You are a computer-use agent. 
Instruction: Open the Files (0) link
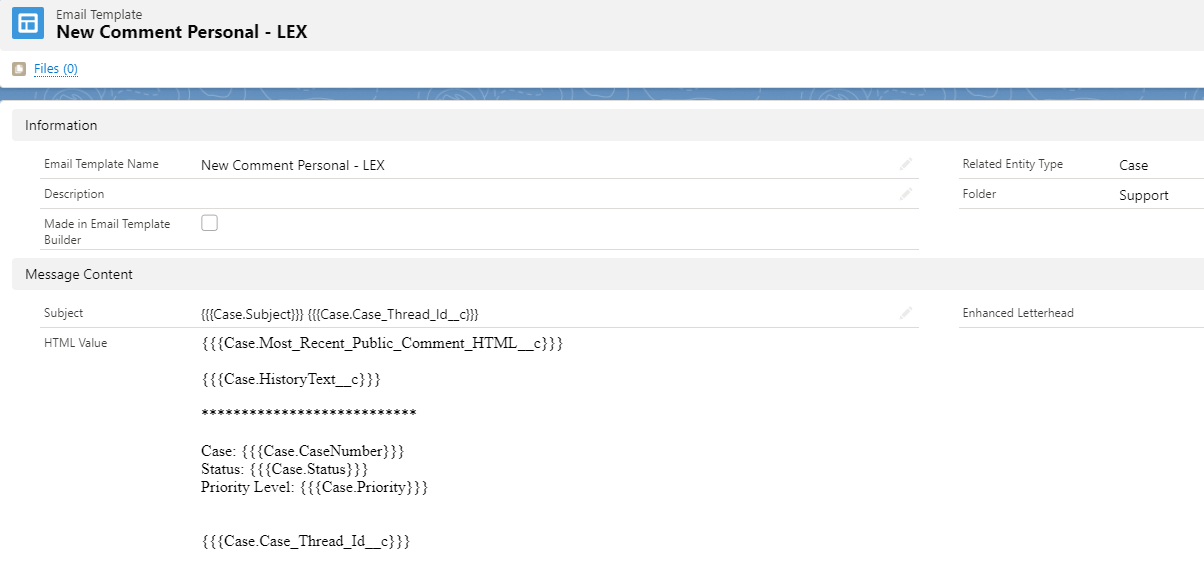pos(56,69)
